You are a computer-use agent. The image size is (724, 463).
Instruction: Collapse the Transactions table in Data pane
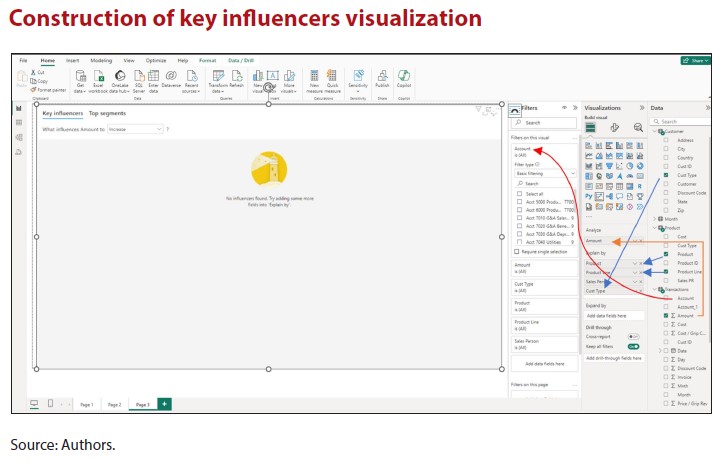(x=654, y=289)
